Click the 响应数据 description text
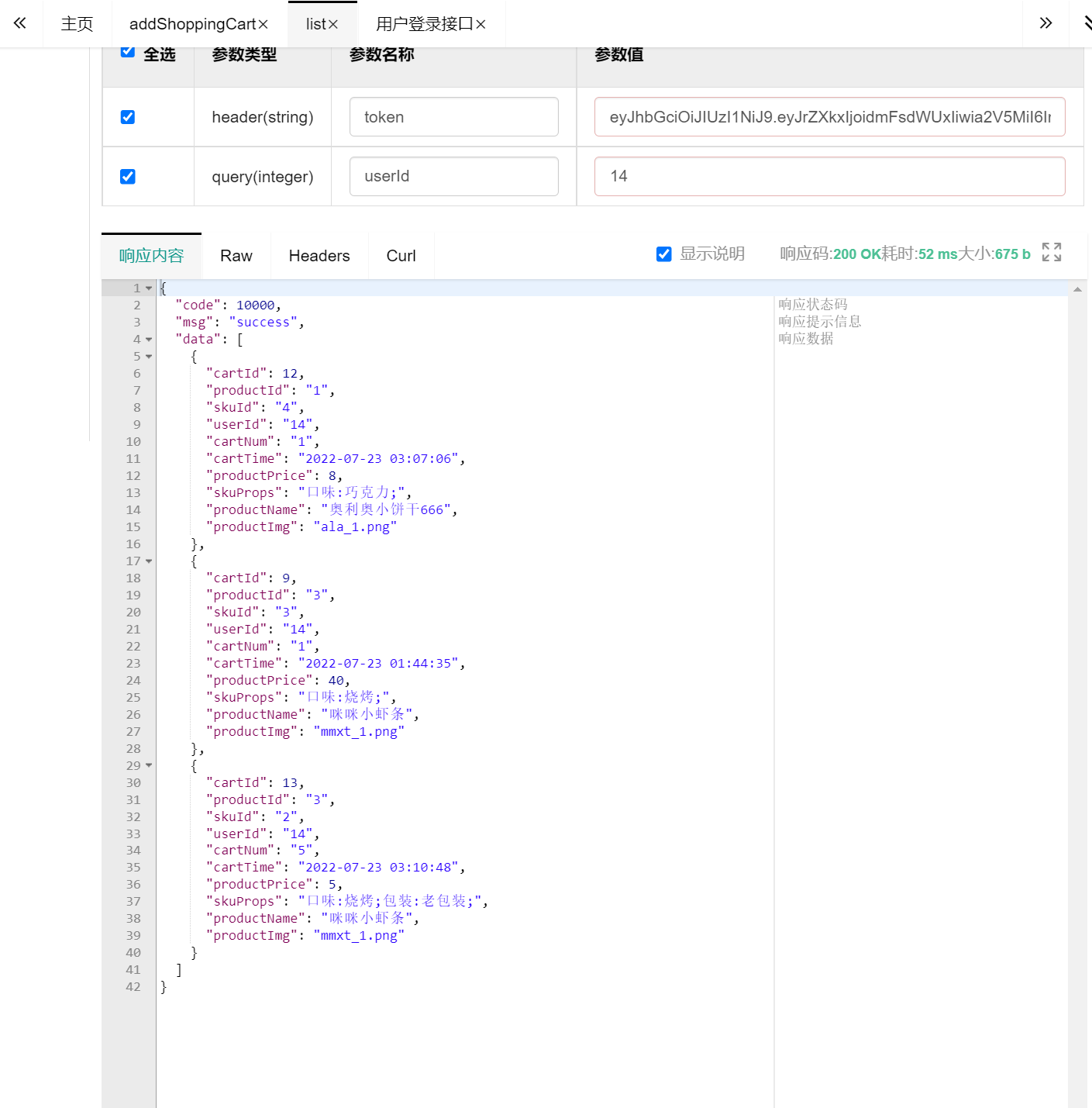The height and width of the screenshot is (1108, 1092). (806, 339)
